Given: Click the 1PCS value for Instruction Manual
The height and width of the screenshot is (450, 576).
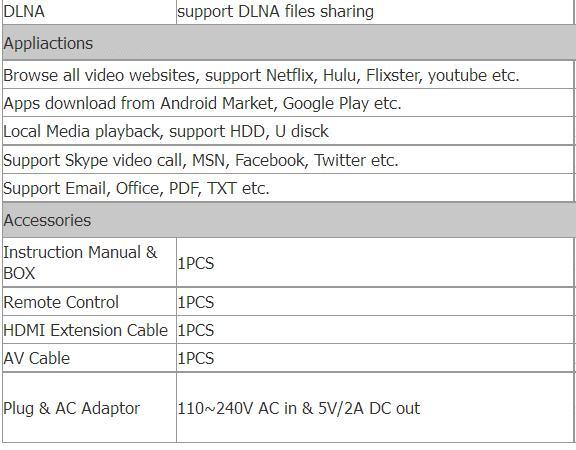Looking at the screenshot, I should pos(196,263).
